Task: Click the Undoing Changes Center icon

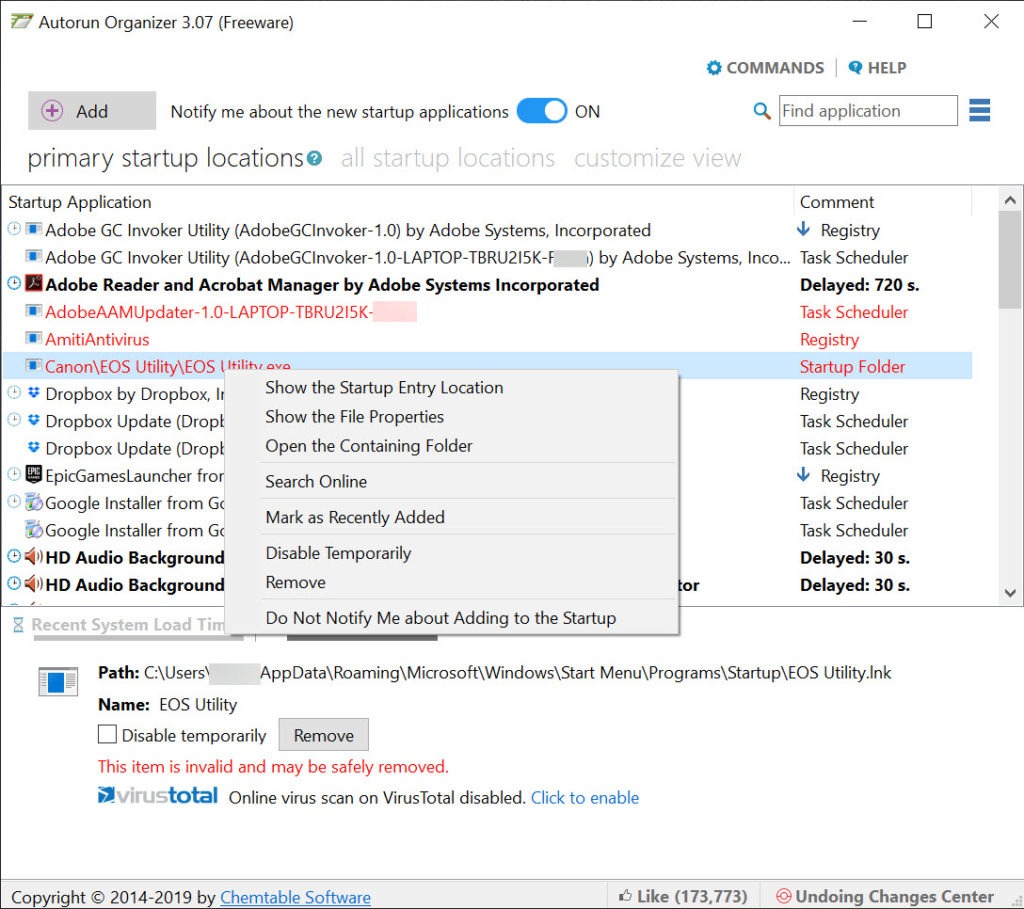Action: [x=784, y=896]
